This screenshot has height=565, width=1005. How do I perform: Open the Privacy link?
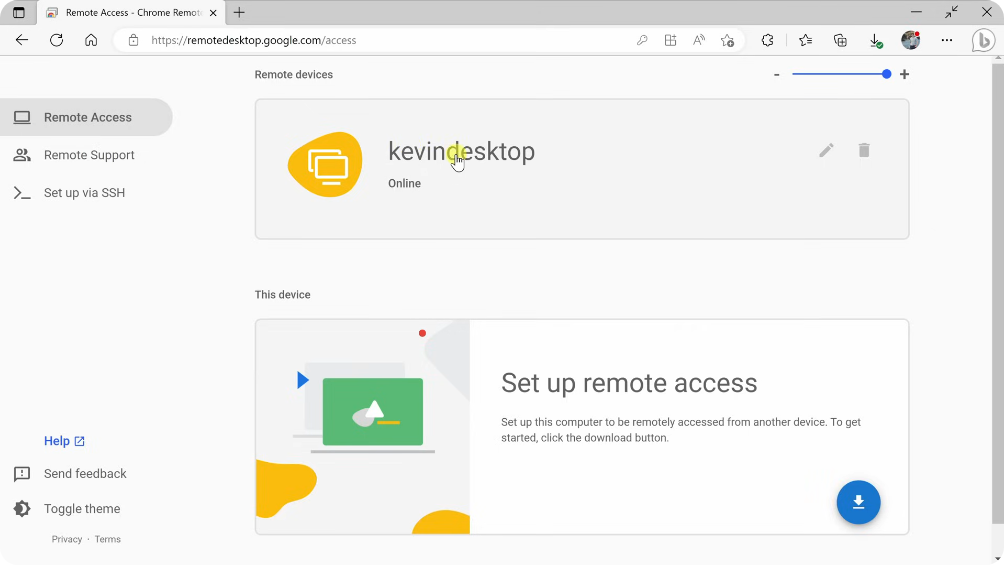point(67,539)
